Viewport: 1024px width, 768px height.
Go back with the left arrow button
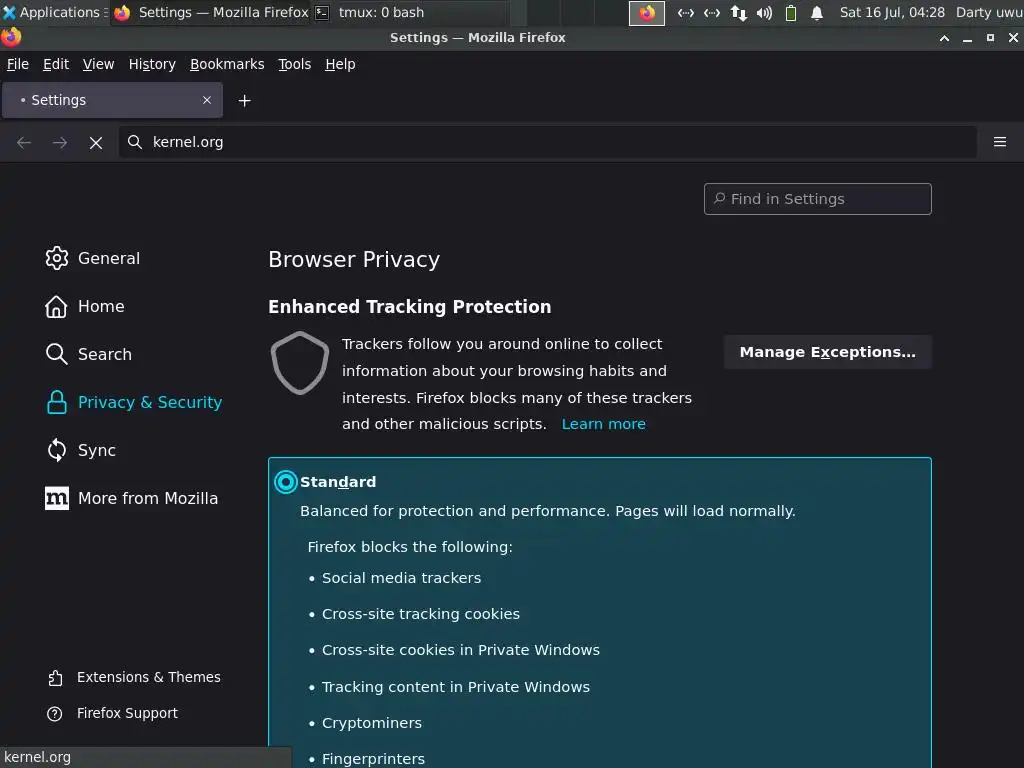click(24, 142)
